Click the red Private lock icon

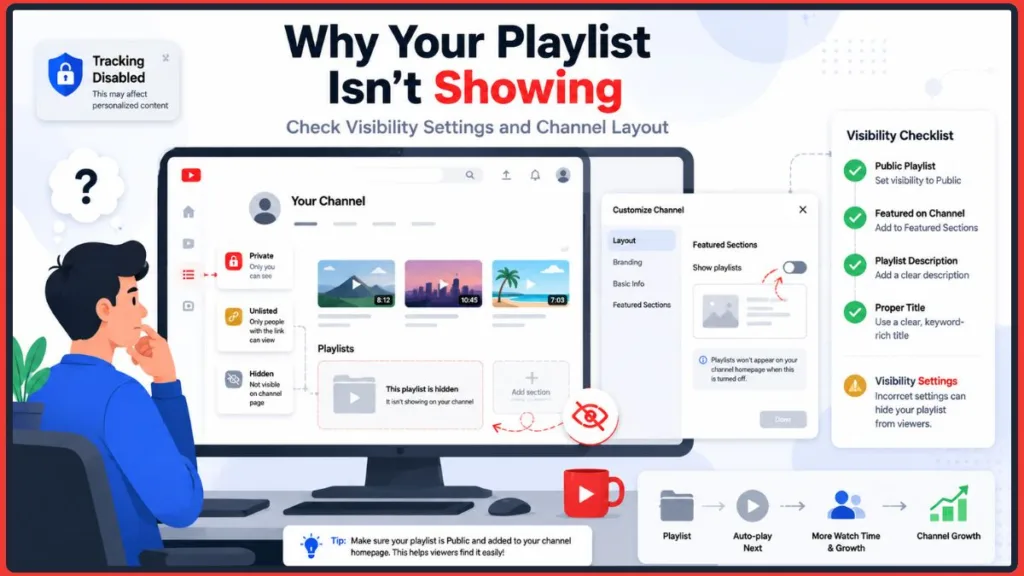tap(234, 261)
